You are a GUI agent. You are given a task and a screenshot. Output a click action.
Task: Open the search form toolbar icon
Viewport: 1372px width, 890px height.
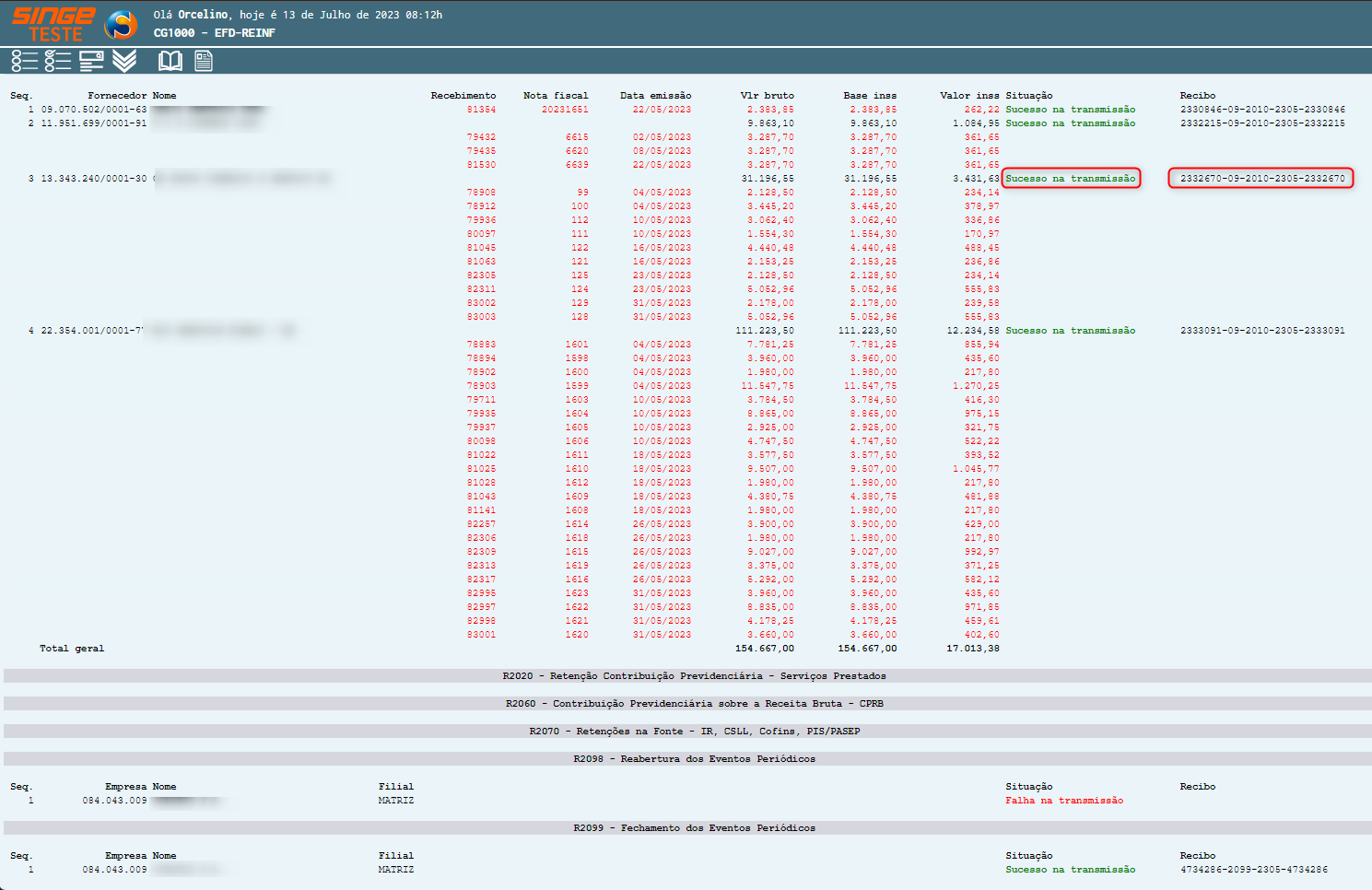(x=91, y=61)
